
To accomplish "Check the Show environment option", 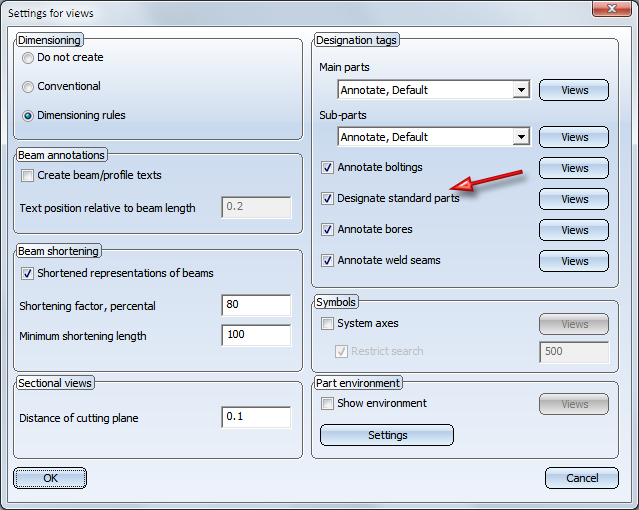I will point(327,404).
